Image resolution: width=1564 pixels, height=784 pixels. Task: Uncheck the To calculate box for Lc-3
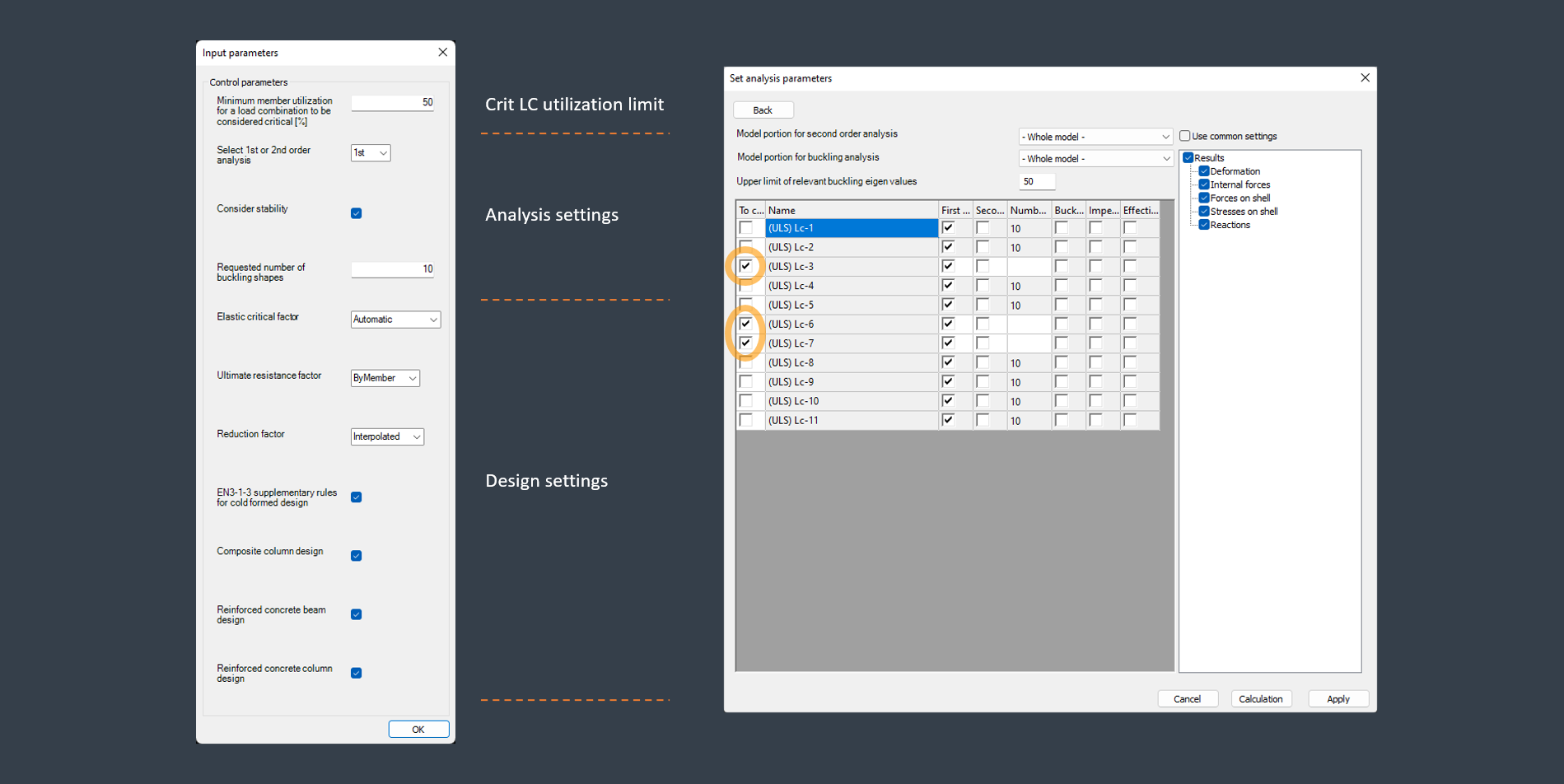click(x=746, y=267)
